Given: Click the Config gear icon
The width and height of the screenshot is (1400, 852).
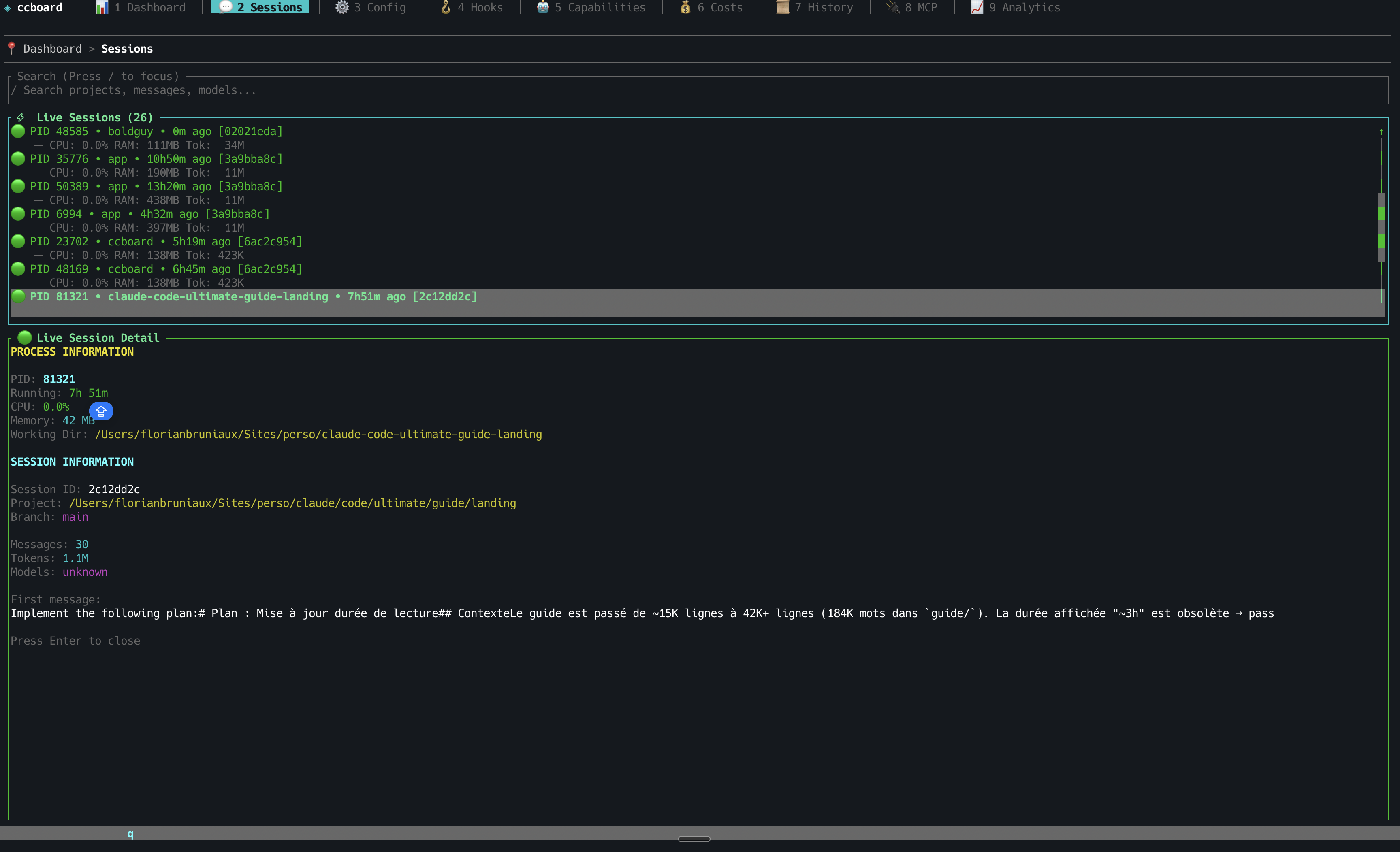Looking at the screenshot, I should tap(342, 7).
